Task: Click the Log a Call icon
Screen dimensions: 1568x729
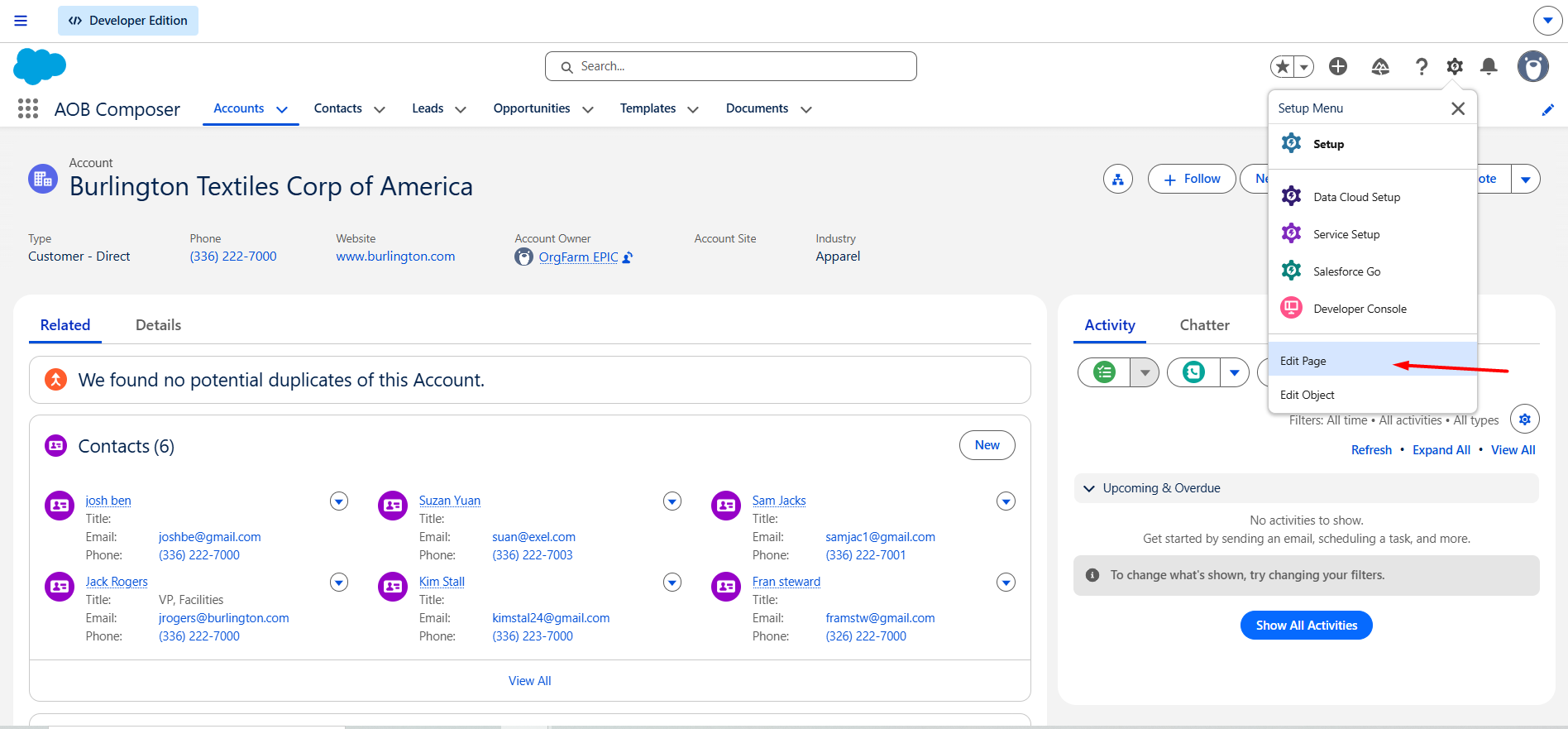Action: (1193, 372)
